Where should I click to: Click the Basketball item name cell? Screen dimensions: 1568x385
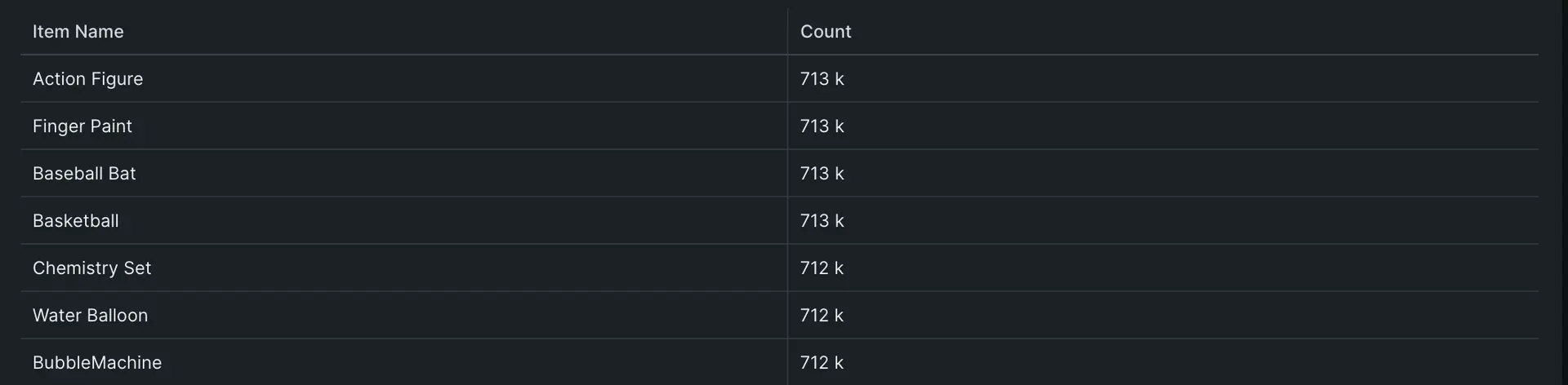pyautogui.click(x=76, y=221)
